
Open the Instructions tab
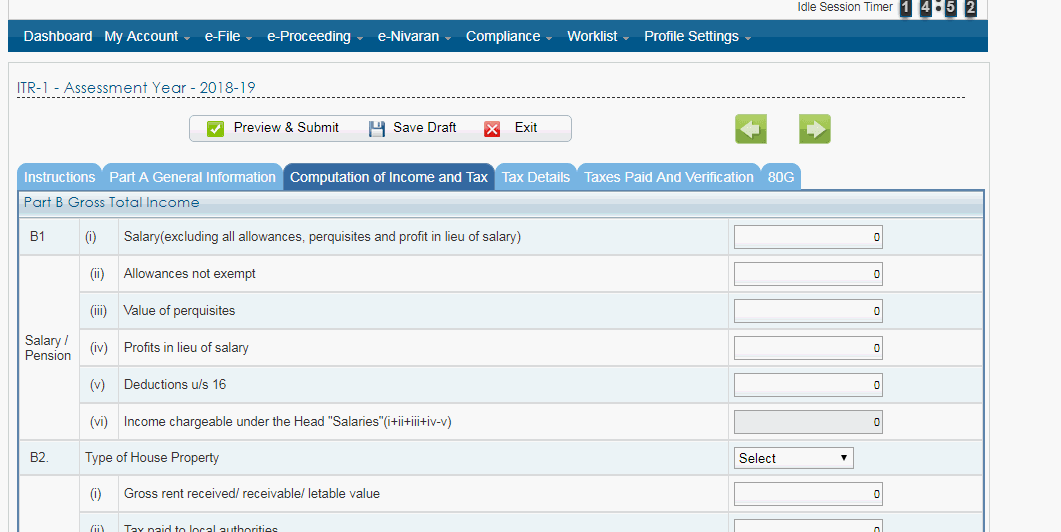pos(60,177)
